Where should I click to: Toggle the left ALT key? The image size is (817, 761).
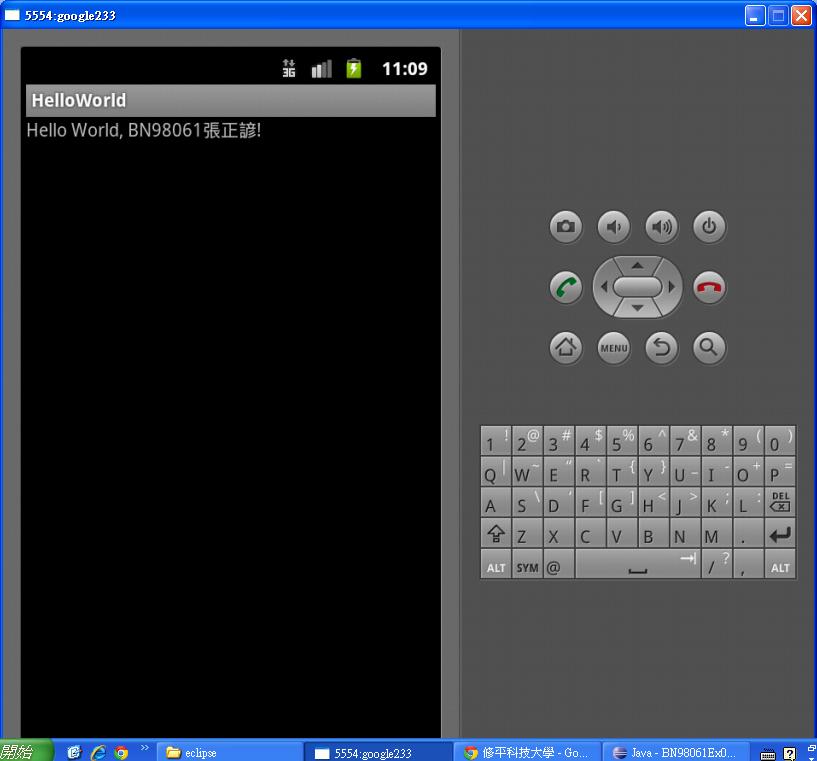pyautogui.click(x=496, y=566)
